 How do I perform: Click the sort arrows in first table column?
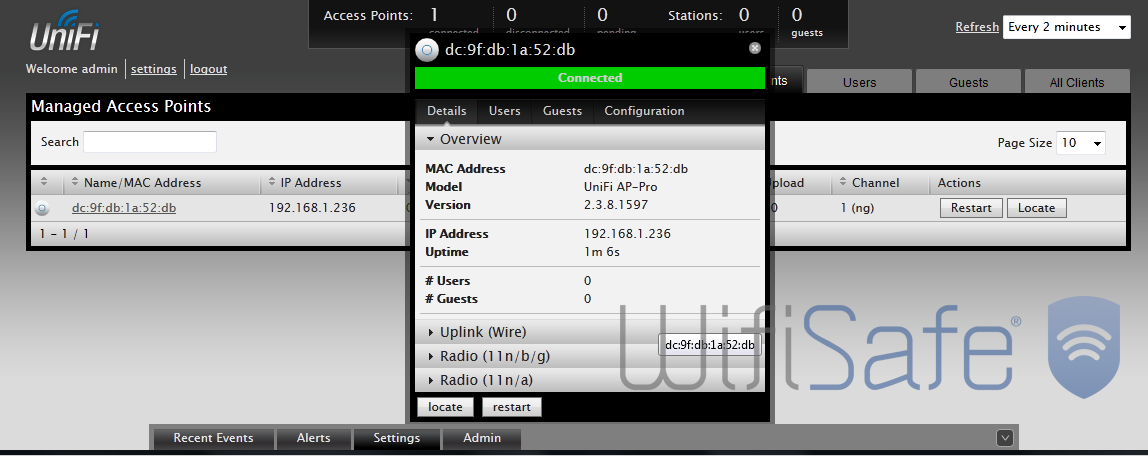pyautogui.click(x=44, y=183)
